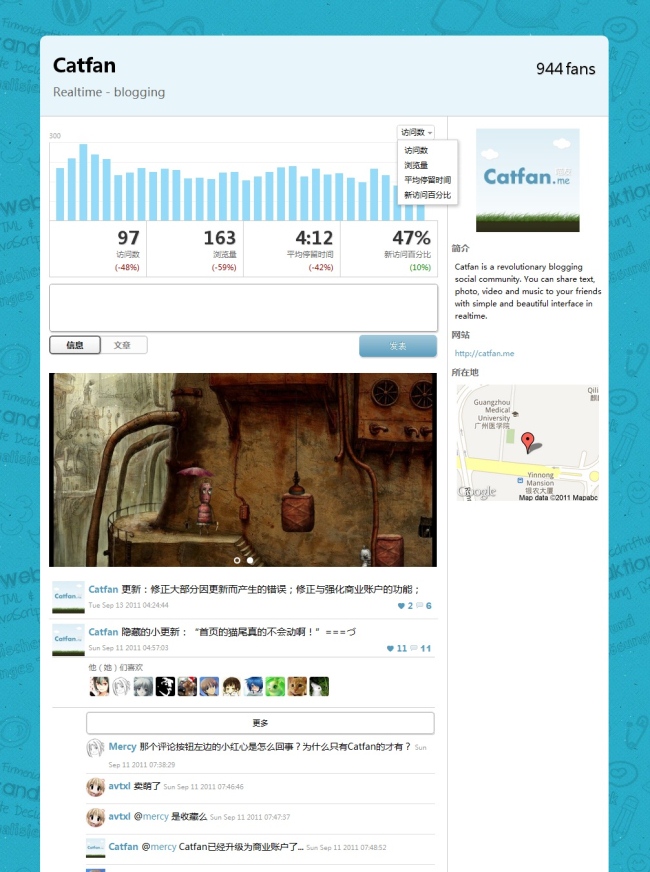This screenshot has height=872, width=650.
Task: Select 访问数 in the dropdown list
Action: (416, 150)
